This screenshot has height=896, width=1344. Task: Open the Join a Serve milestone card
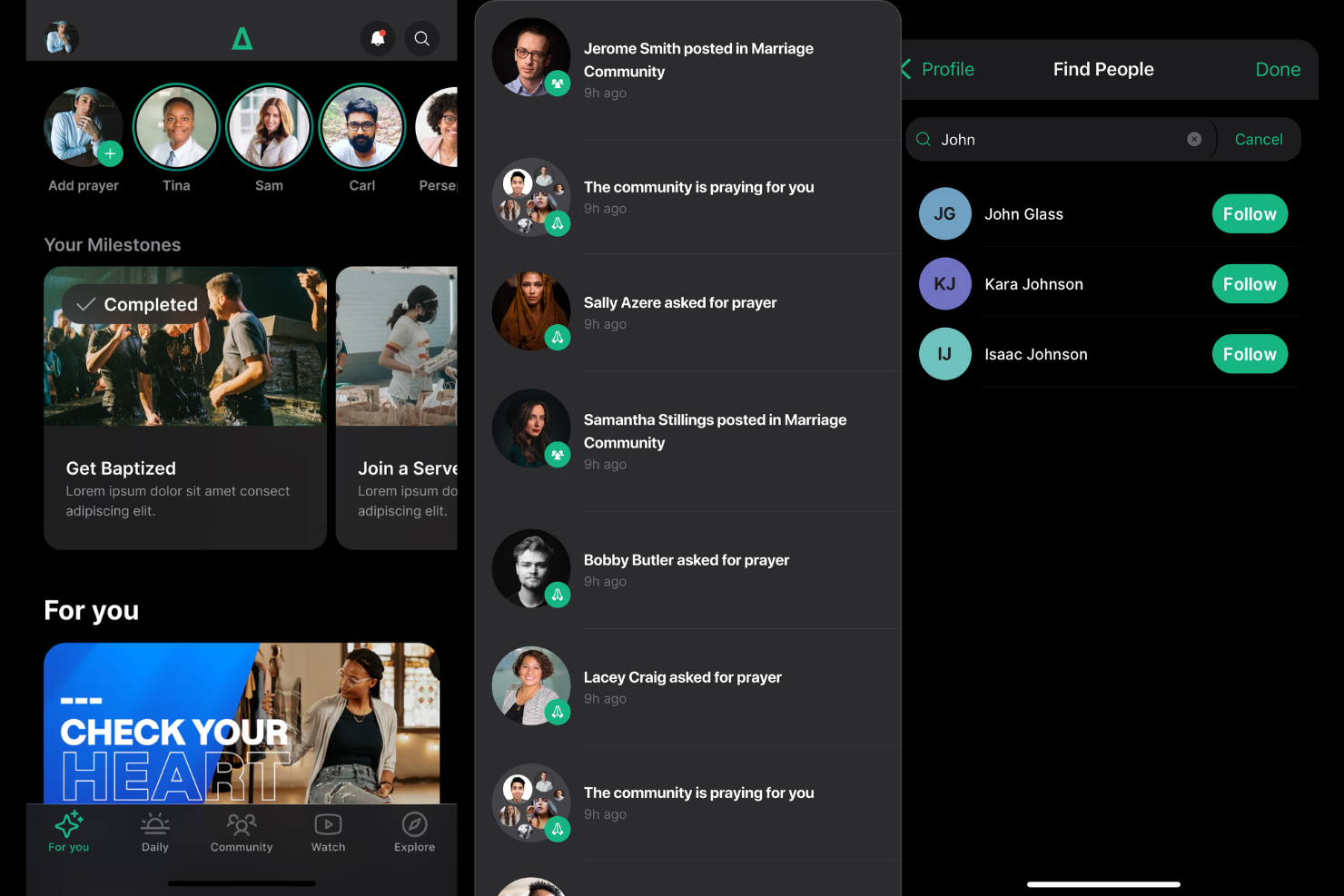tap(397, 408)
